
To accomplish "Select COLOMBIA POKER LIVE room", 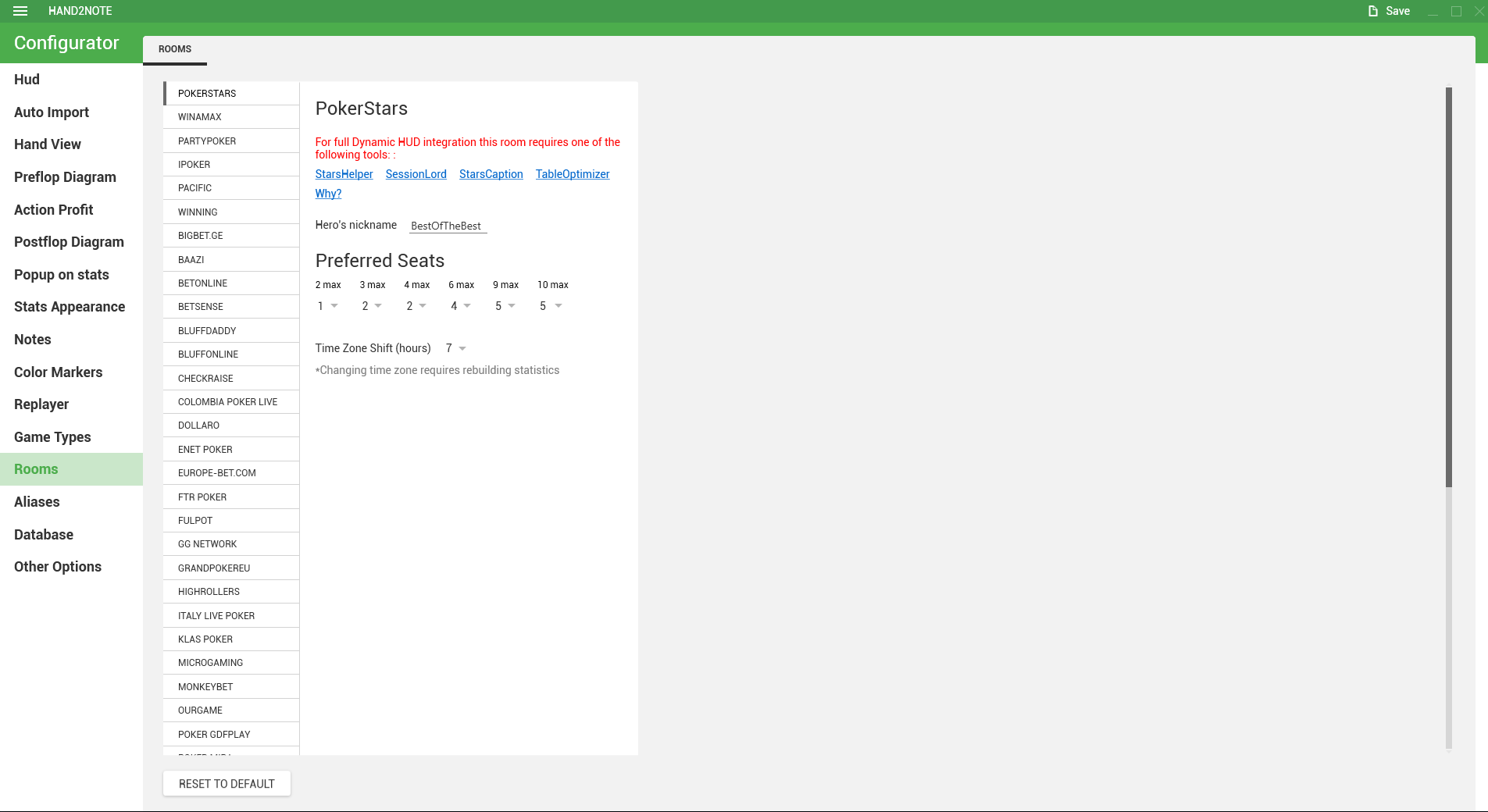I will (x=231, y=402).
